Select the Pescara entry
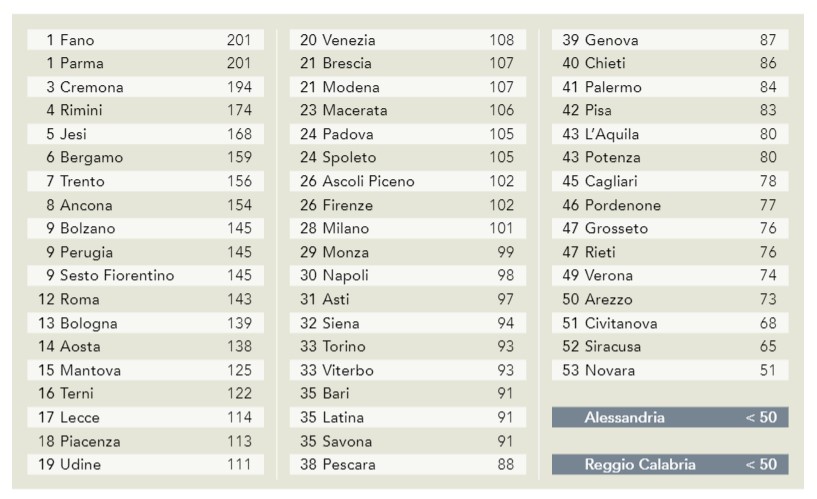 pos(407,464)
